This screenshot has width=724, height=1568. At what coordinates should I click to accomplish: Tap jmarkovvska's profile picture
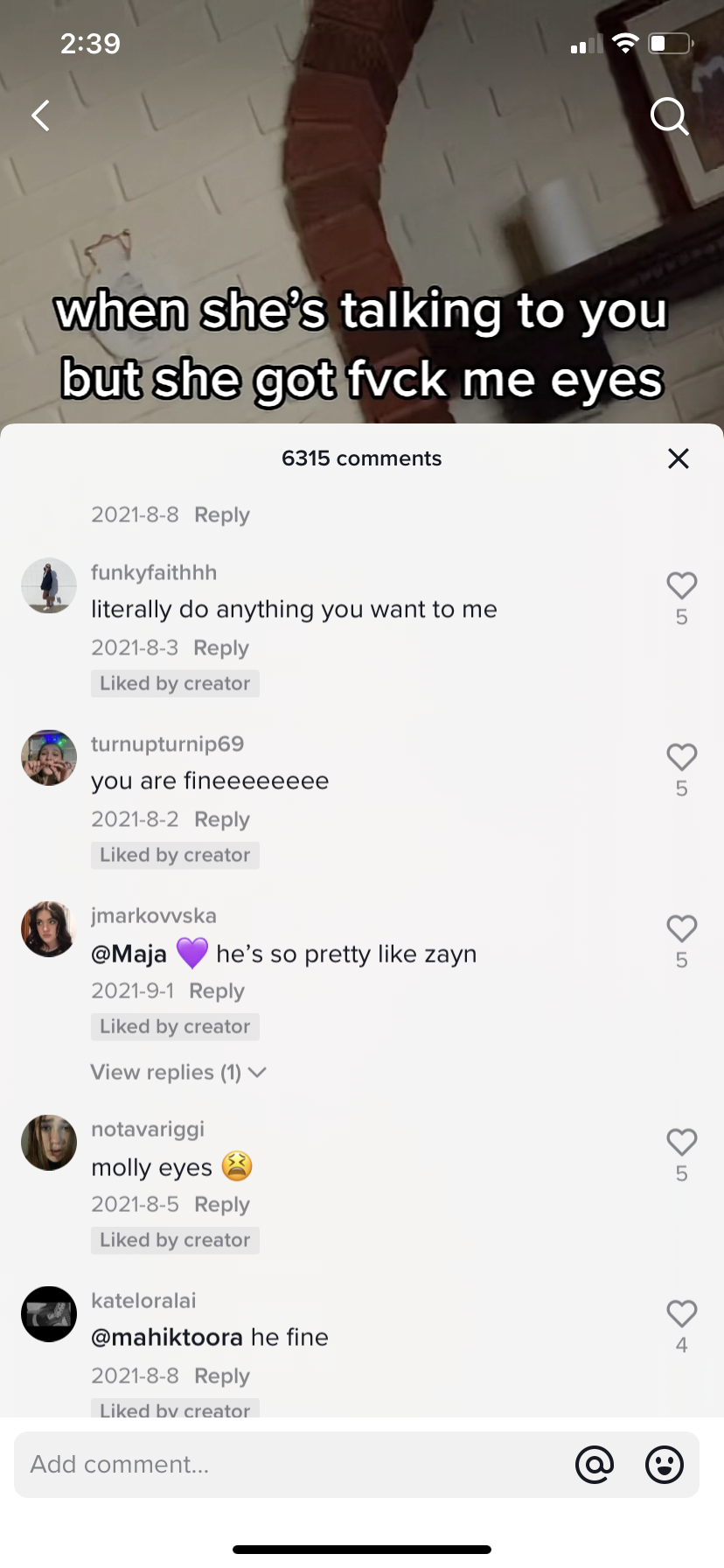[x=49, y=928]
